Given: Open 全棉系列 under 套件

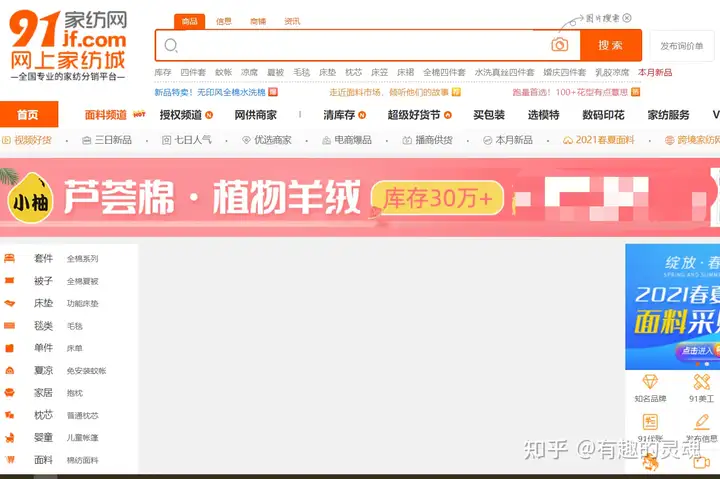Looking at the screenshot, I should click(83, 259).
